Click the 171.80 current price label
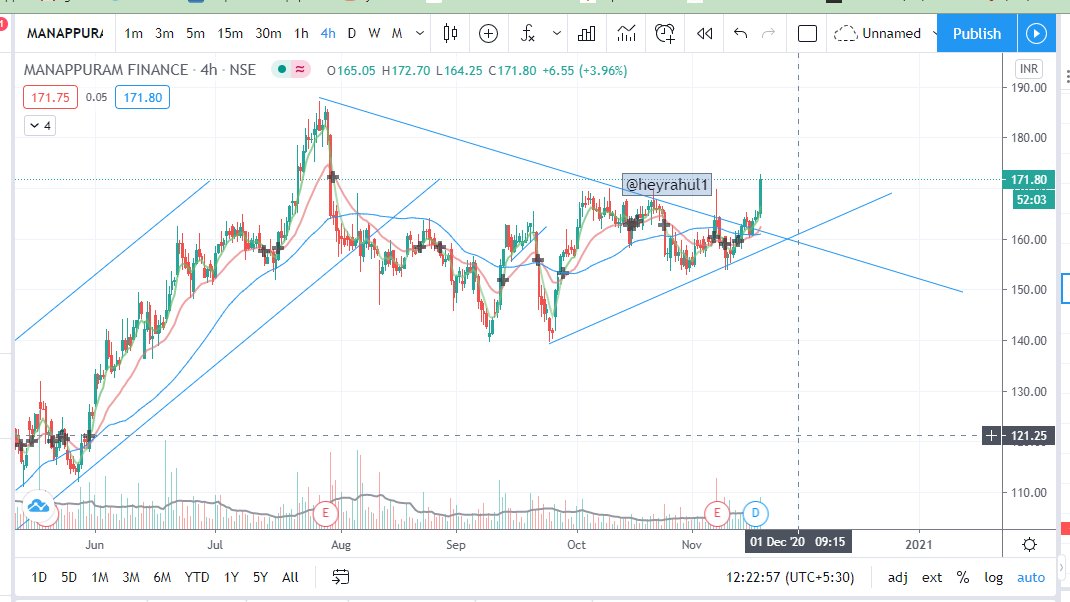The width and height of the screenshot is (1070, 602). 1028,180
